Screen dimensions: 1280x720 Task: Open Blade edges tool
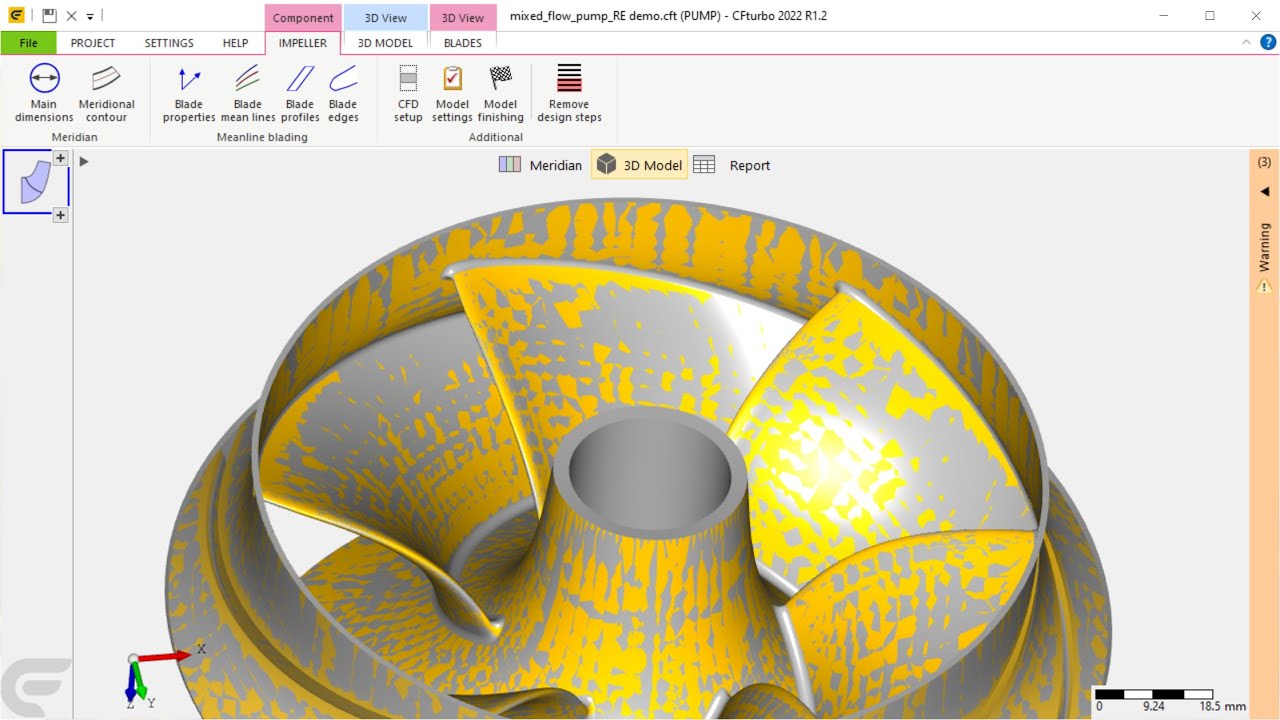343,93
